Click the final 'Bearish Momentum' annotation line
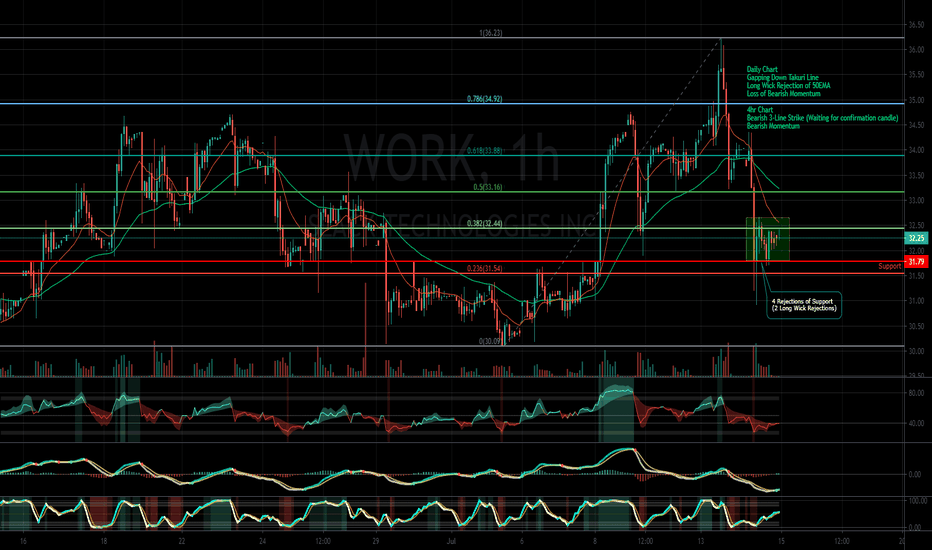This screenshot has height=550, width=932. point(773,126)
